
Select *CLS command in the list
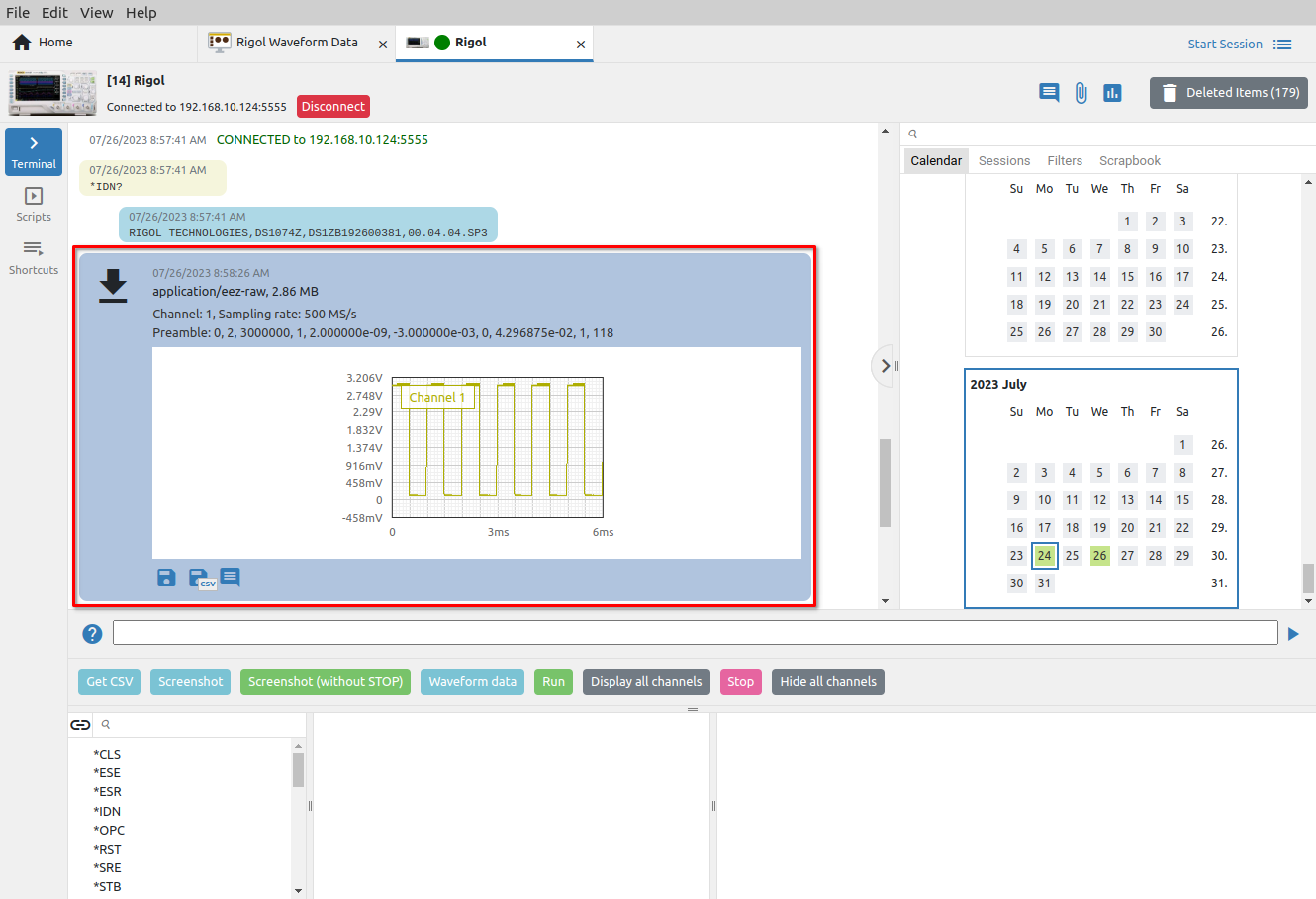pos(107,755)
